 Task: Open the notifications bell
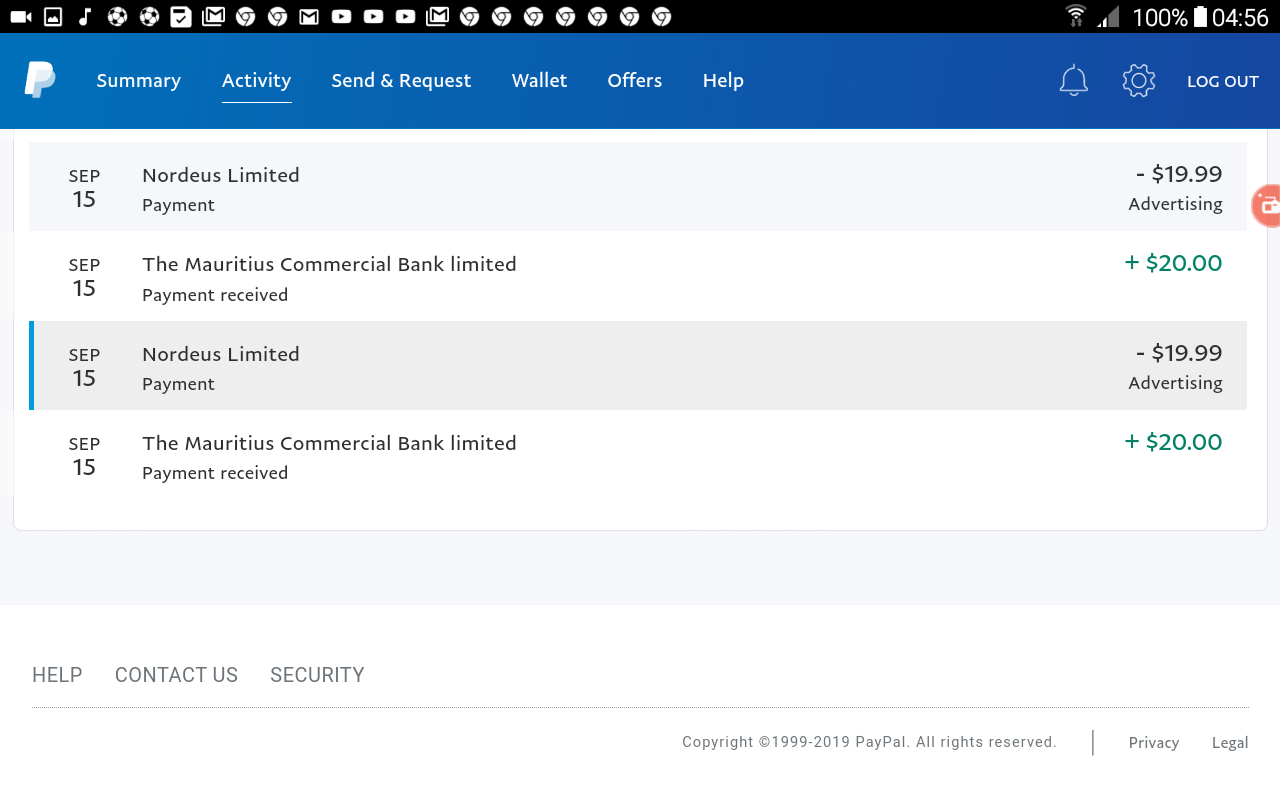(1073, 81)
